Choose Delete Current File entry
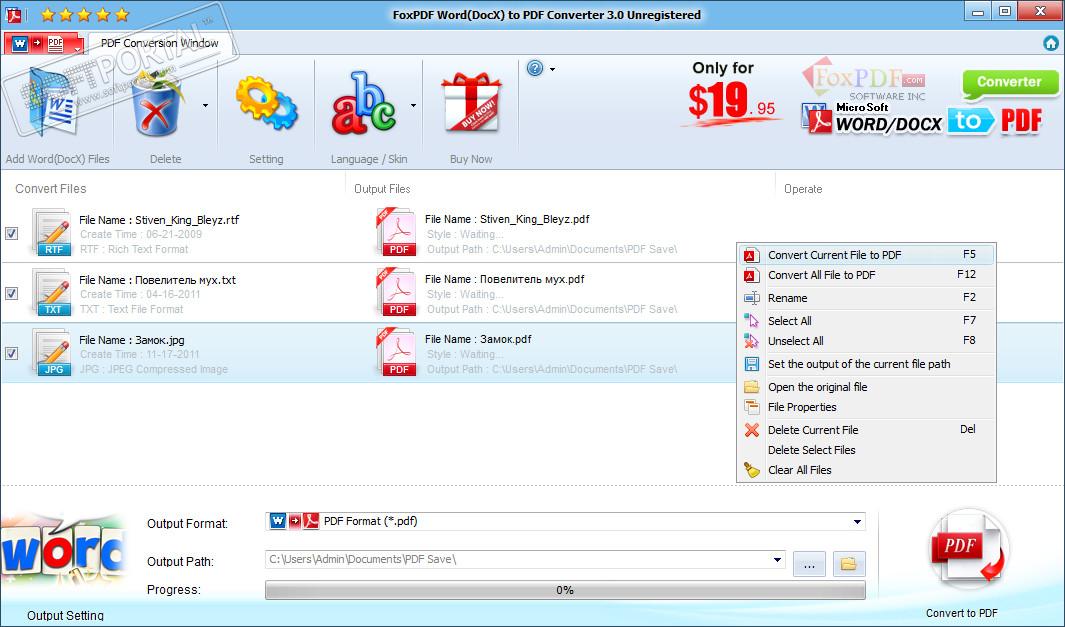The height and width of the screenshot is (627, 1065). pyautogui.click(x=866, y=430)
